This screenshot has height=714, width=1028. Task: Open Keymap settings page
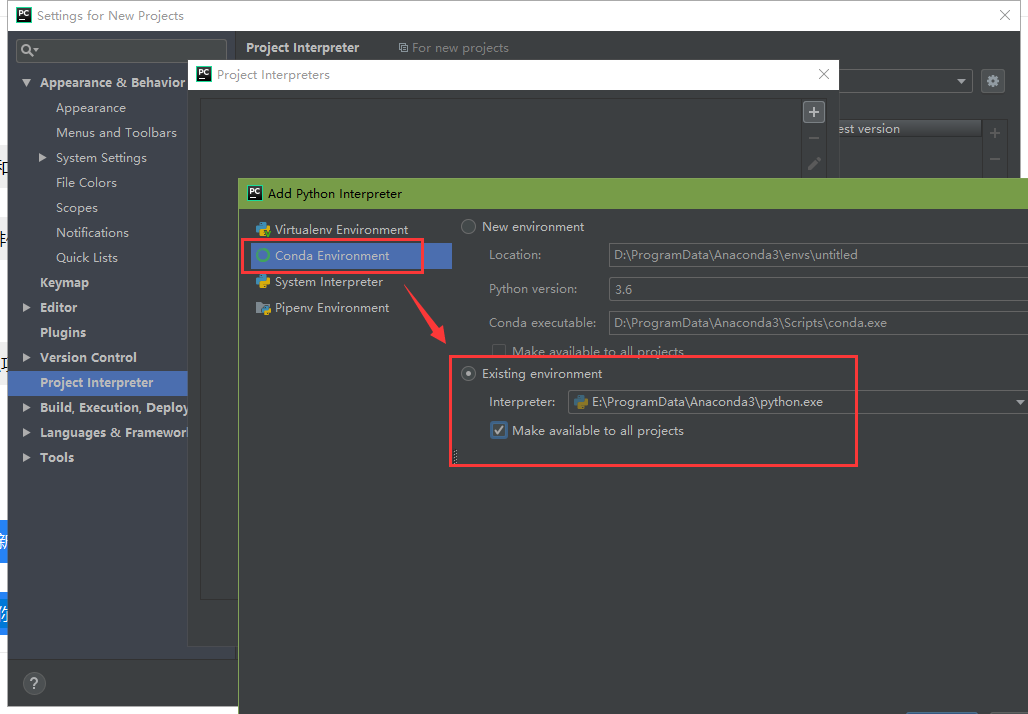pos(64,283)
